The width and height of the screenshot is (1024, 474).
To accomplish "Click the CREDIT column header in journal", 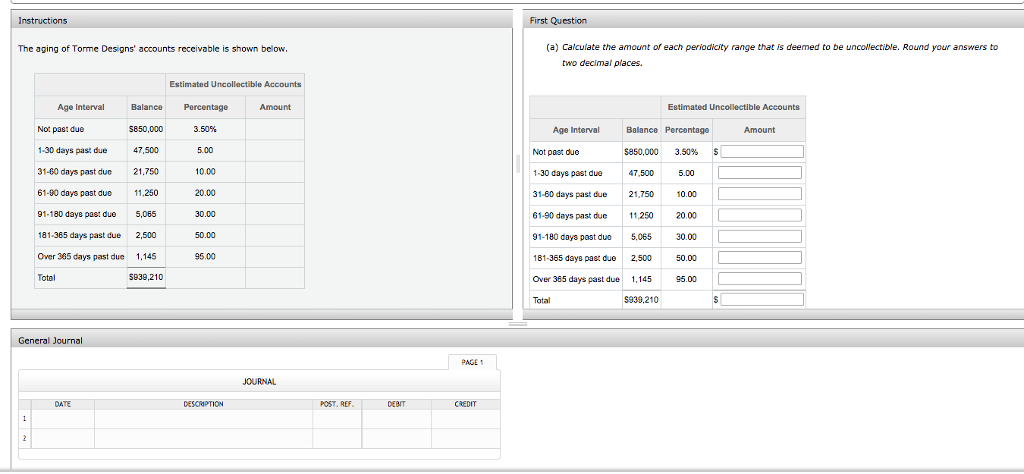I will 466,404.
